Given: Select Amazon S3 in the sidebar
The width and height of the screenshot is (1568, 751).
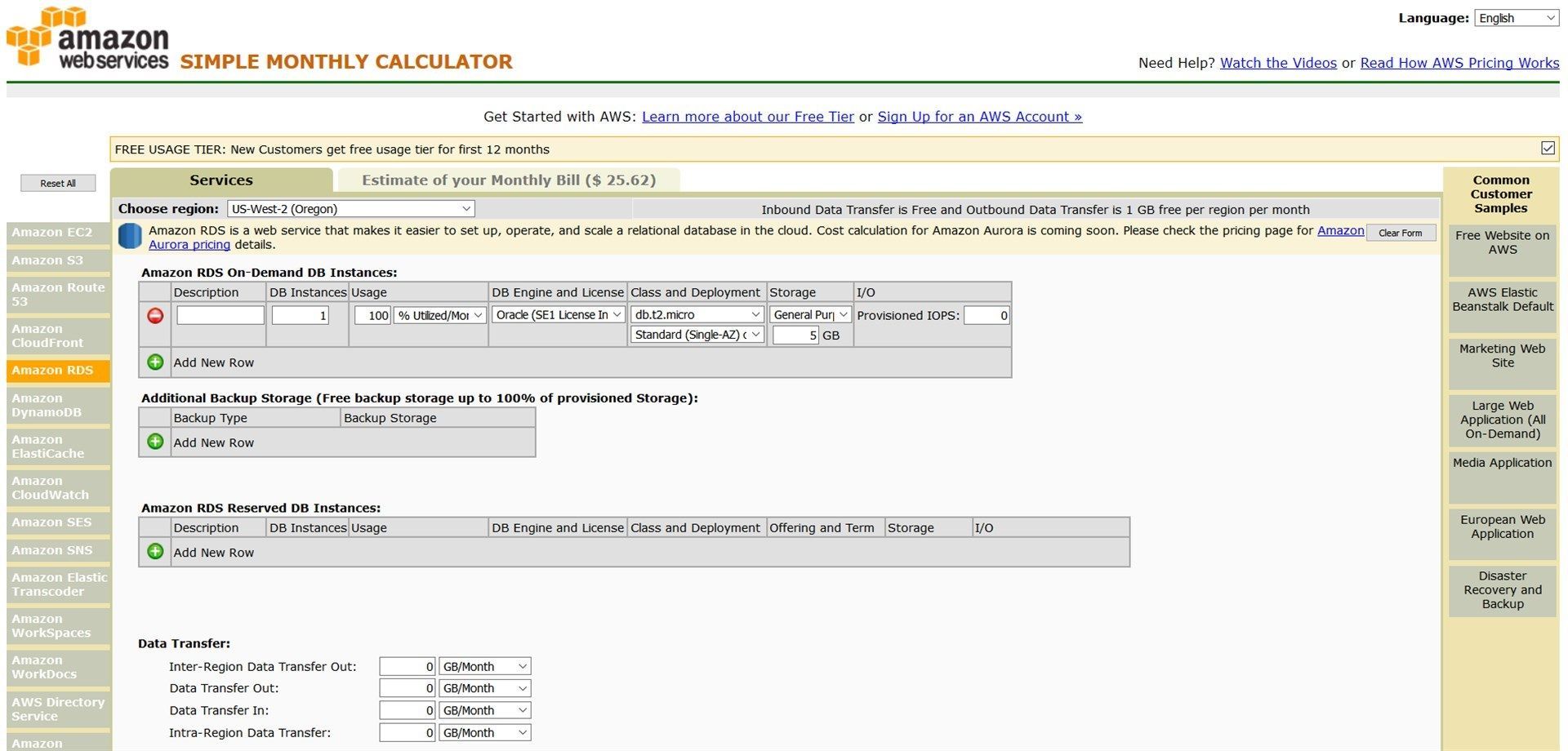Looking at the screenshot, I should click(58, 260).
